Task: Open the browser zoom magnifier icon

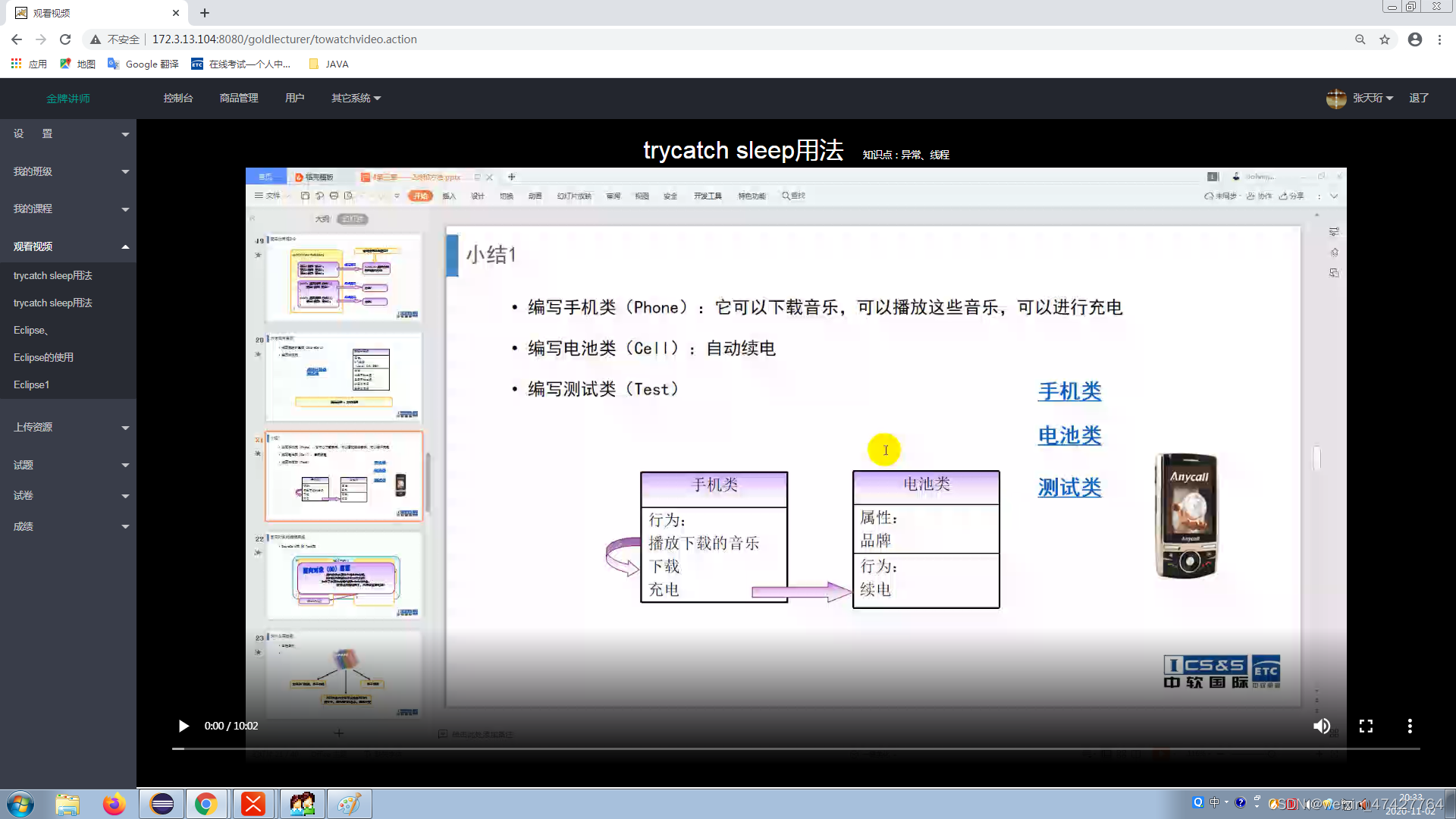Action: 1360,39
